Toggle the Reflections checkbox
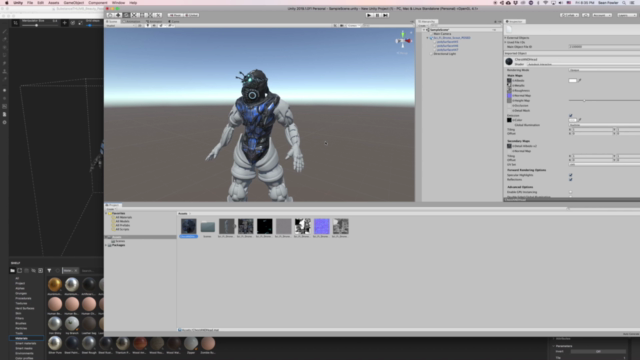This screenshot has height=360, width=640. coord(571,179)
